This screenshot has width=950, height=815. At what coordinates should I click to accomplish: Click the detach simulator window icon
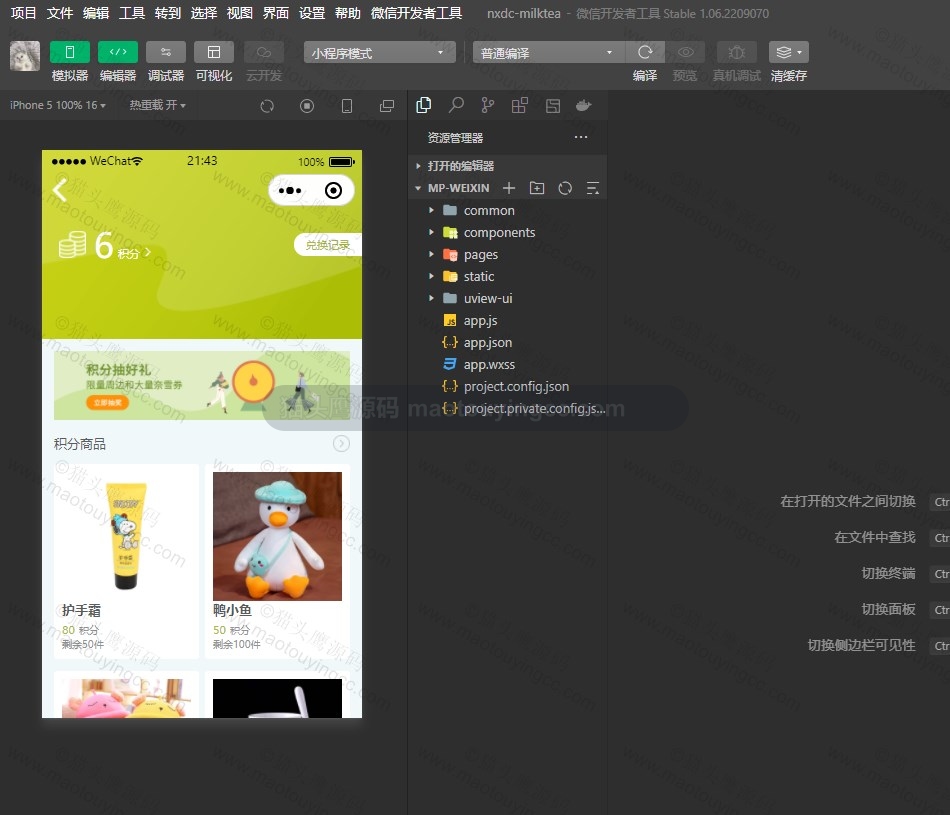coord(387,107)
